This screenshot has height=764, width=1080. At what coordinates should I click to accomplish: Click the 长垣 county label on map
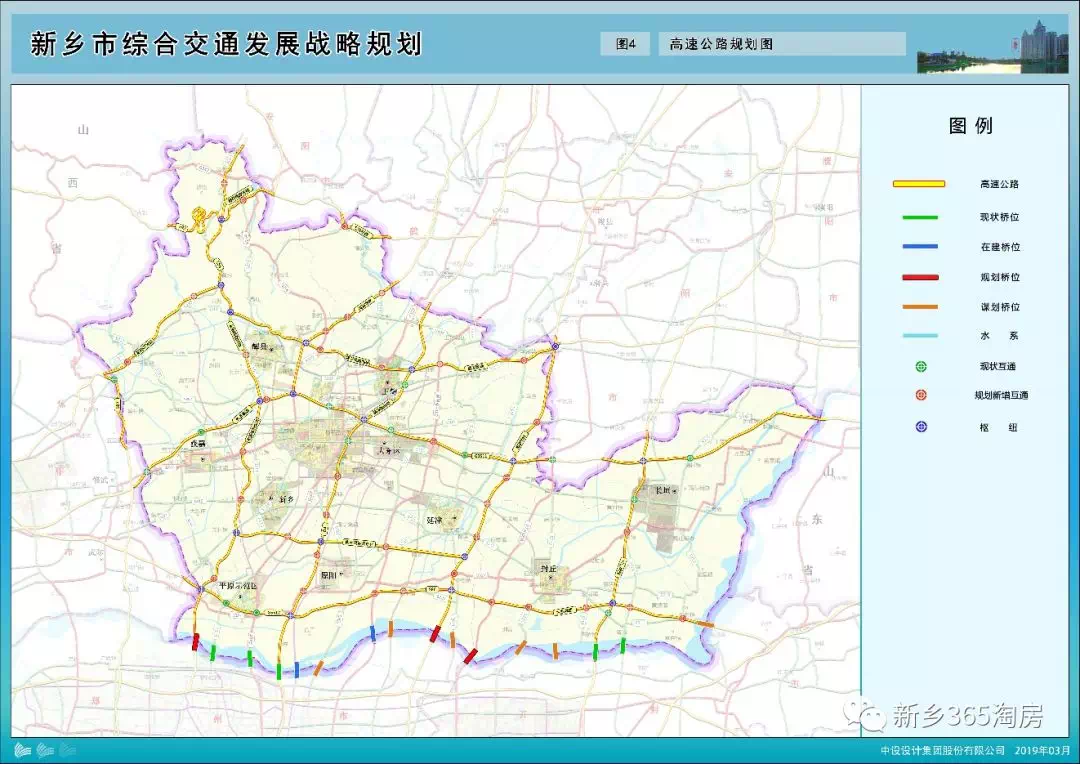(x=664, y=491)
